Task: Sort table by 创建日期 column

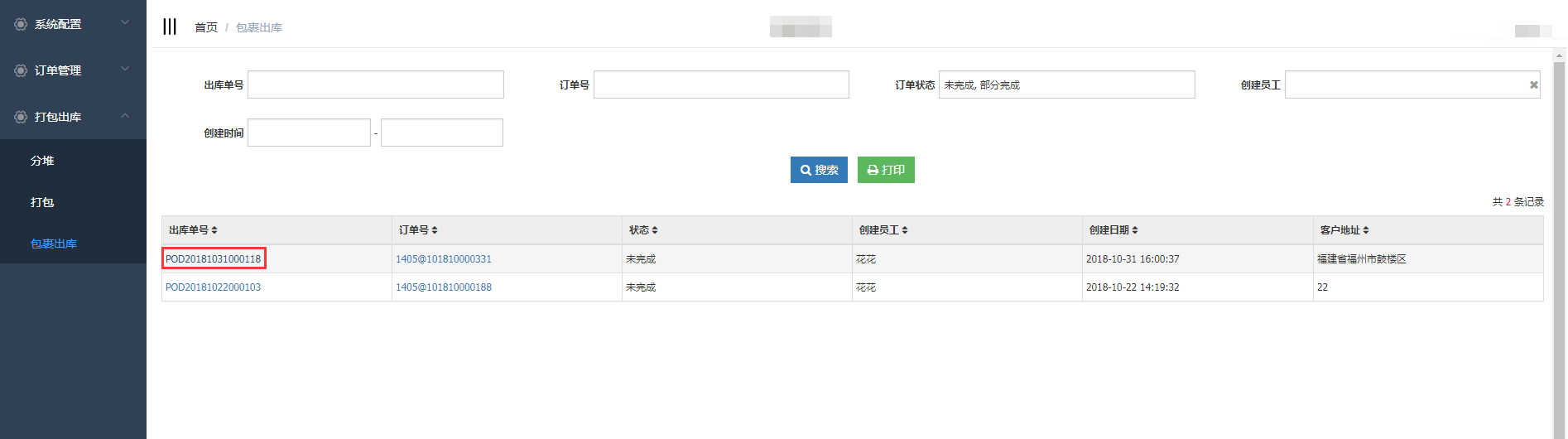Action: point(1135,230)
